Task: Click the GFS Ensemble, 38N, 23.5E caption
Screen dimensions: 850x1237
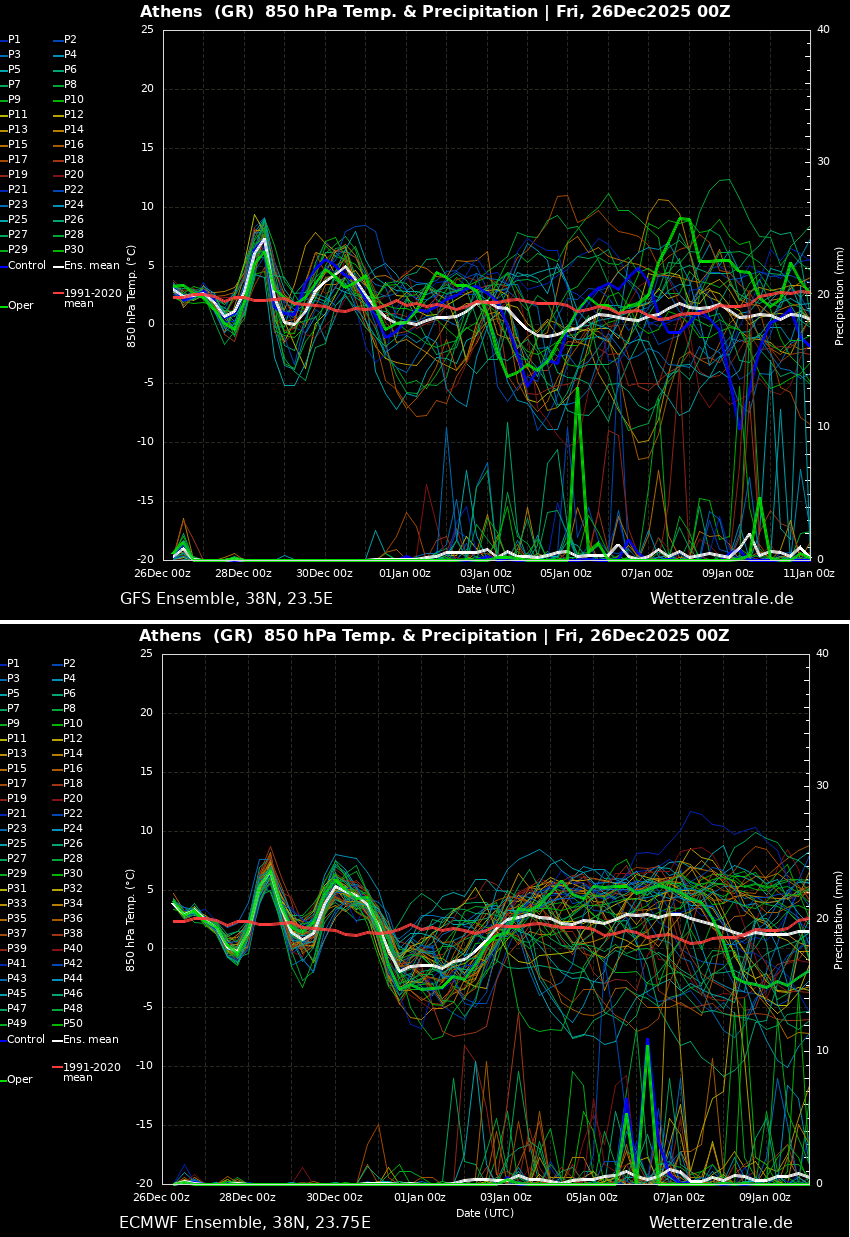Action: tap(226, 599)
